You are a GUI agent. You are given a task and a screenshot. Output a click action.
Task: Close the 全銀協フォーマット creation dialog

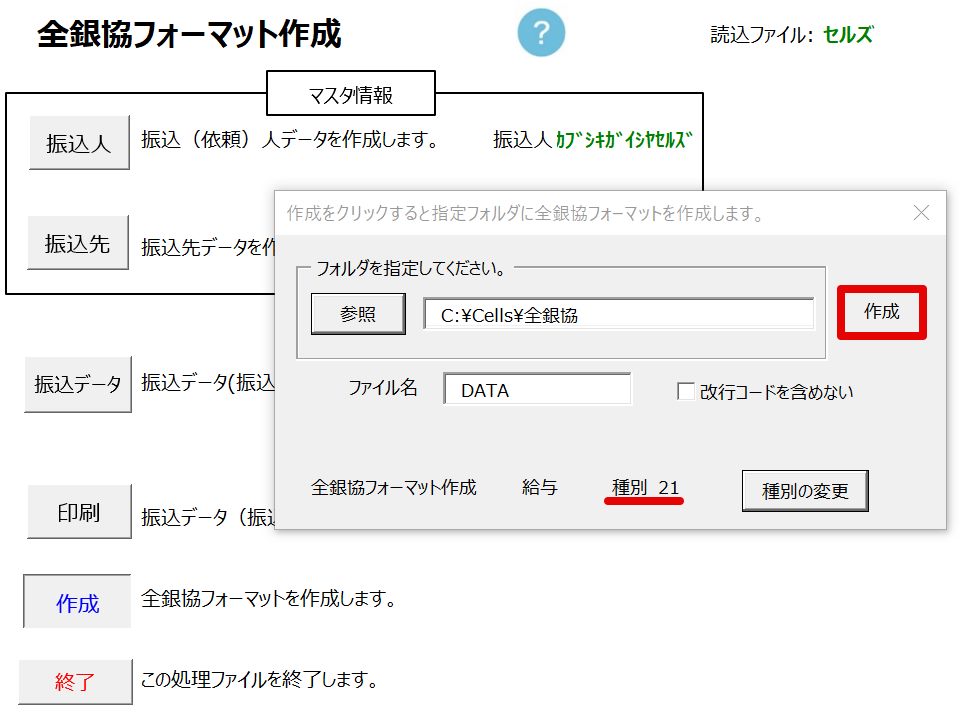tap(921, 213)
